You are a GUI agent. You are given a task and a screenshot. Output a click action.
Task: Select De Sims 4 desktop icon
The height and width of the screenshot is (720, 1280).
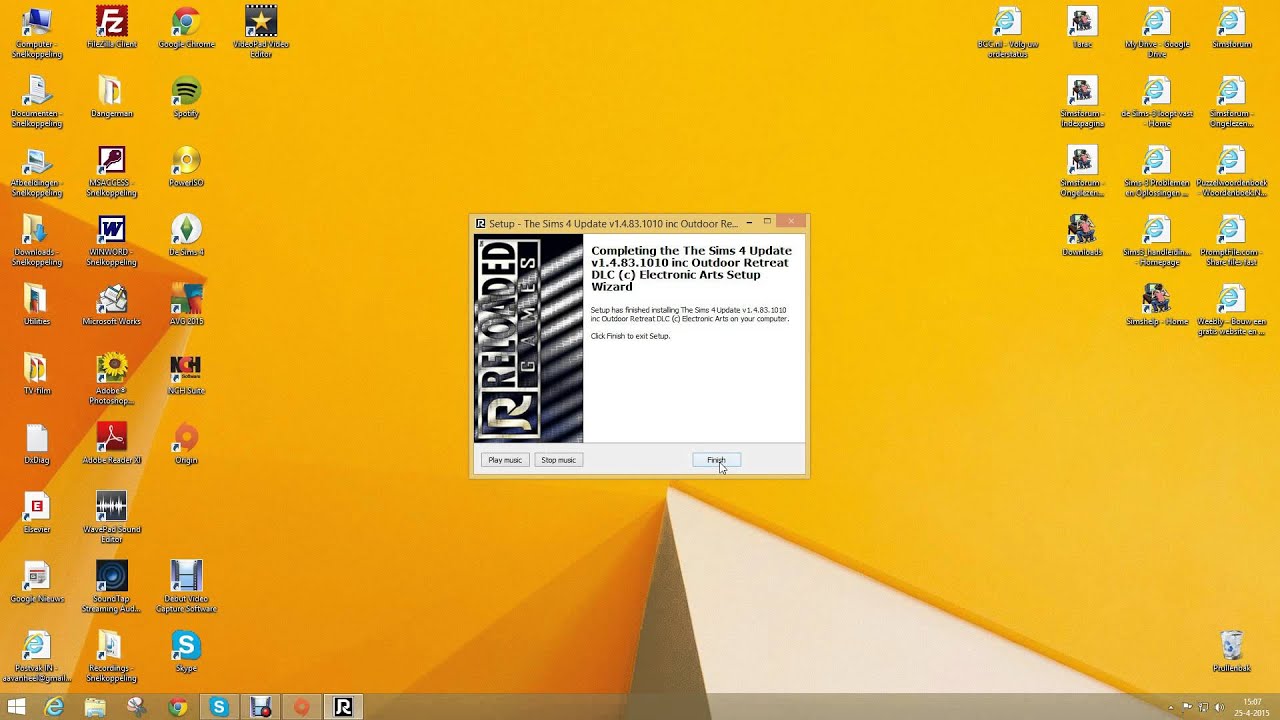point(186,235)
